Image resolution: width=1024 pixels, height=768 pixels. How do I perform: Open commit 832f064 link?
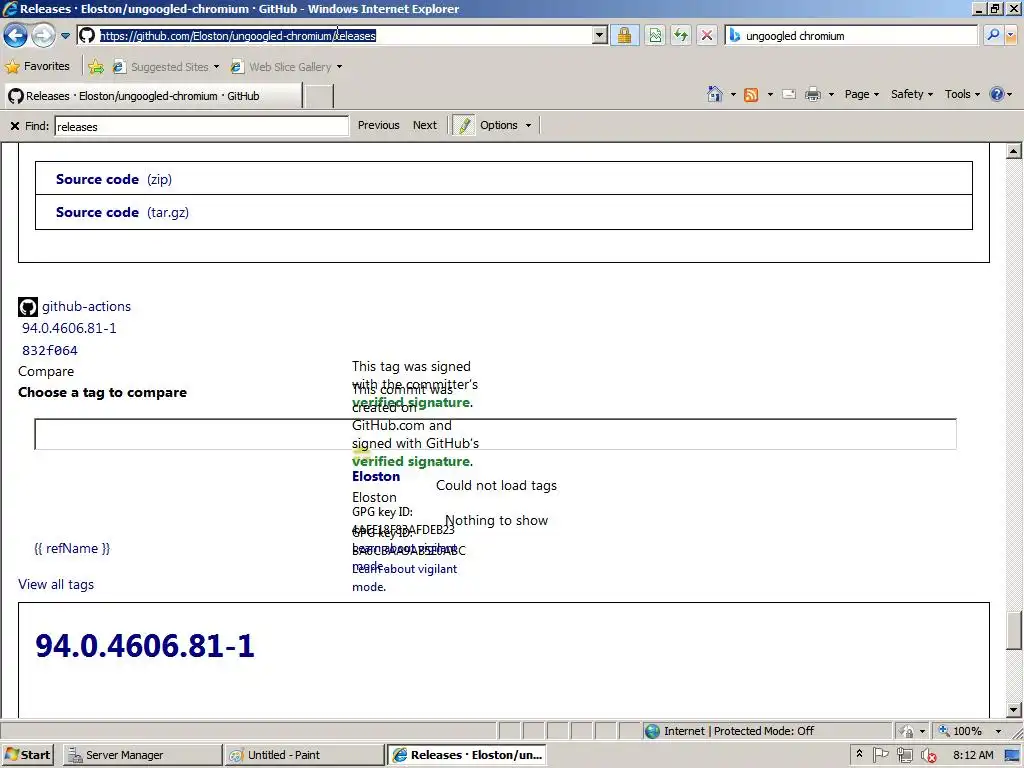[50, 350]
